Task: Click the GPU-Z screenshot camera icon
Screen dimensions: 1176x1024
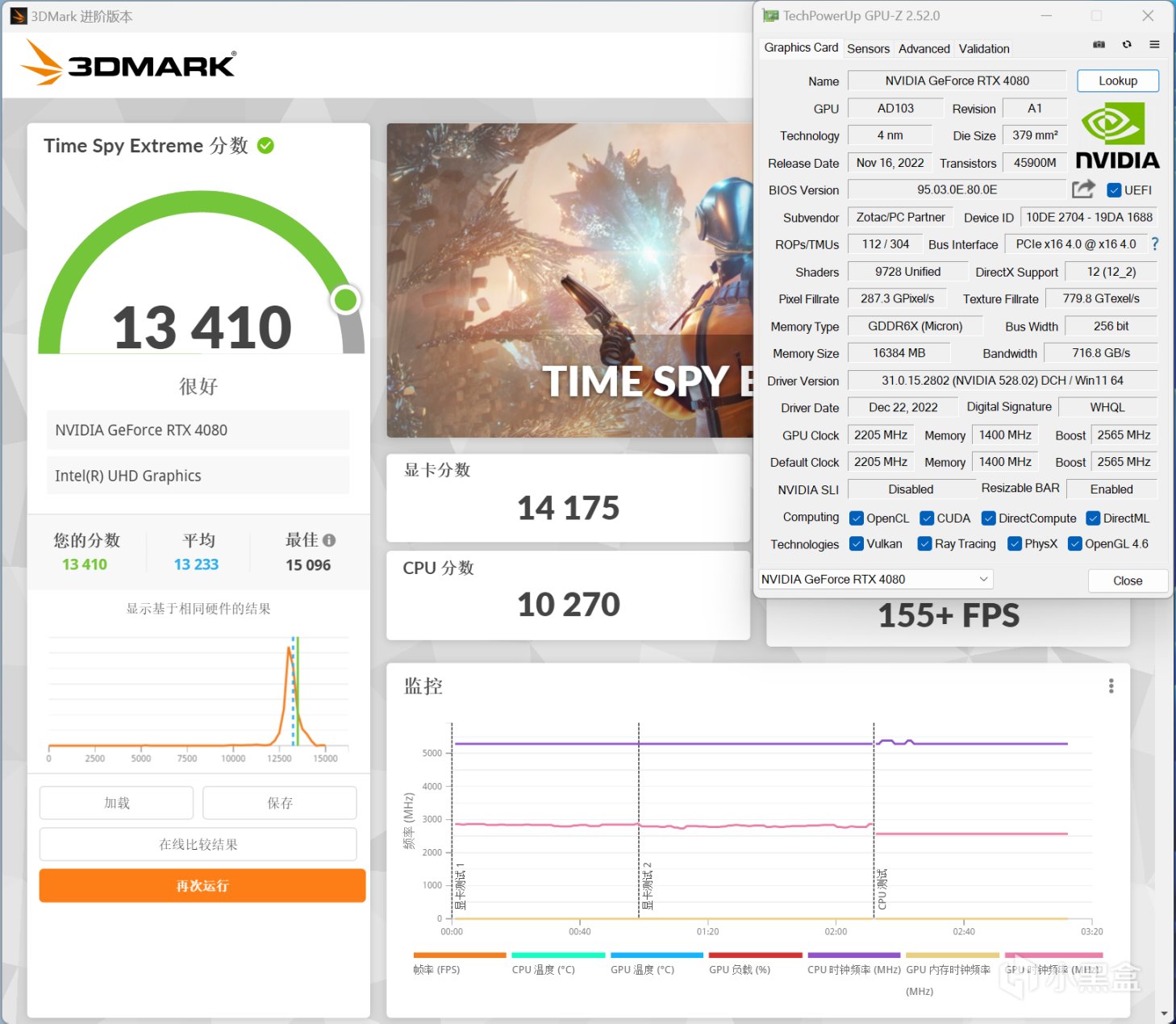Action: pyautogui.click(x=1099, y=45)
